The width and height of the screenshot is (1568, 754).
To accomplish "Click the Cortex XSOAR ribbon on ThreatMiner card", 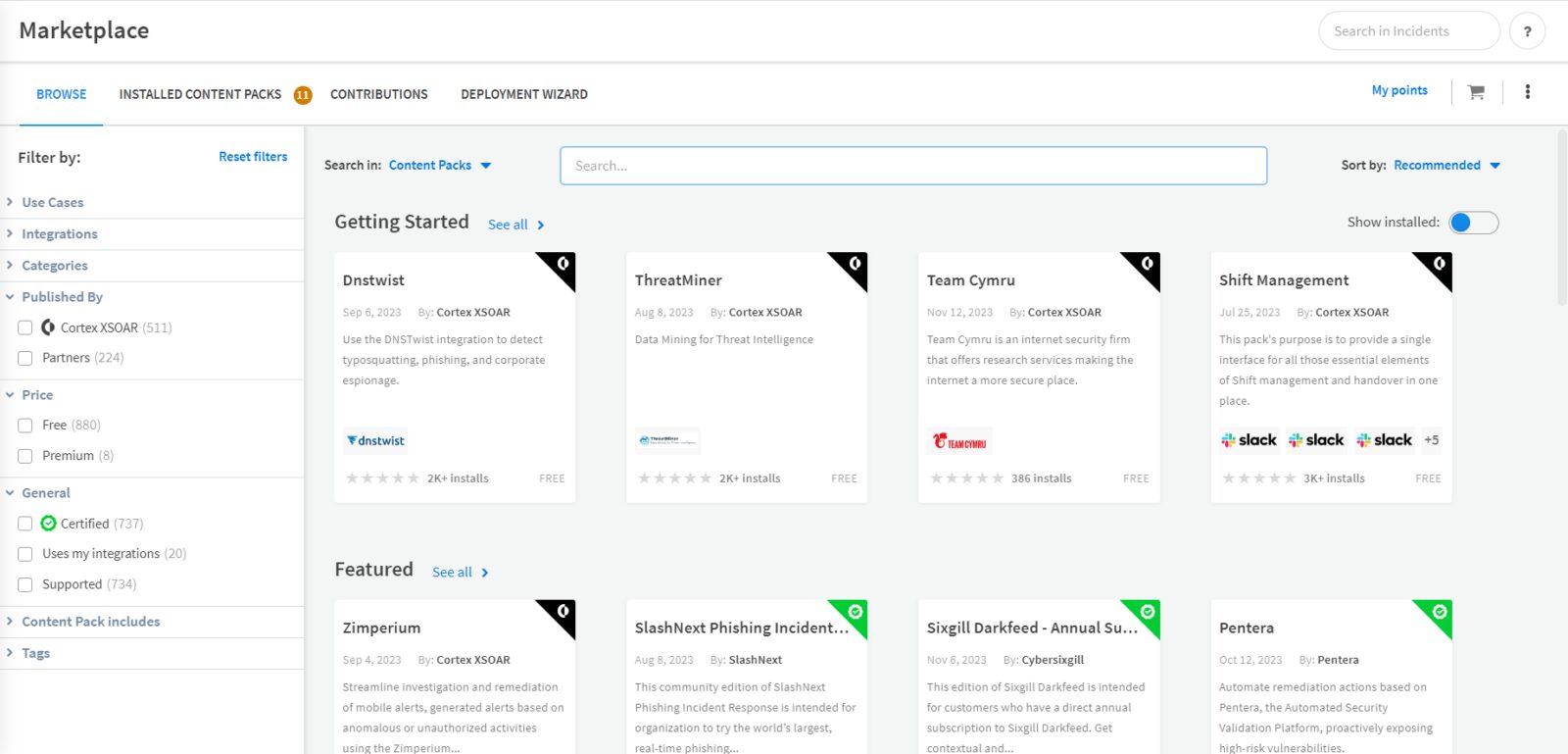I will click(x=854, y=266).
